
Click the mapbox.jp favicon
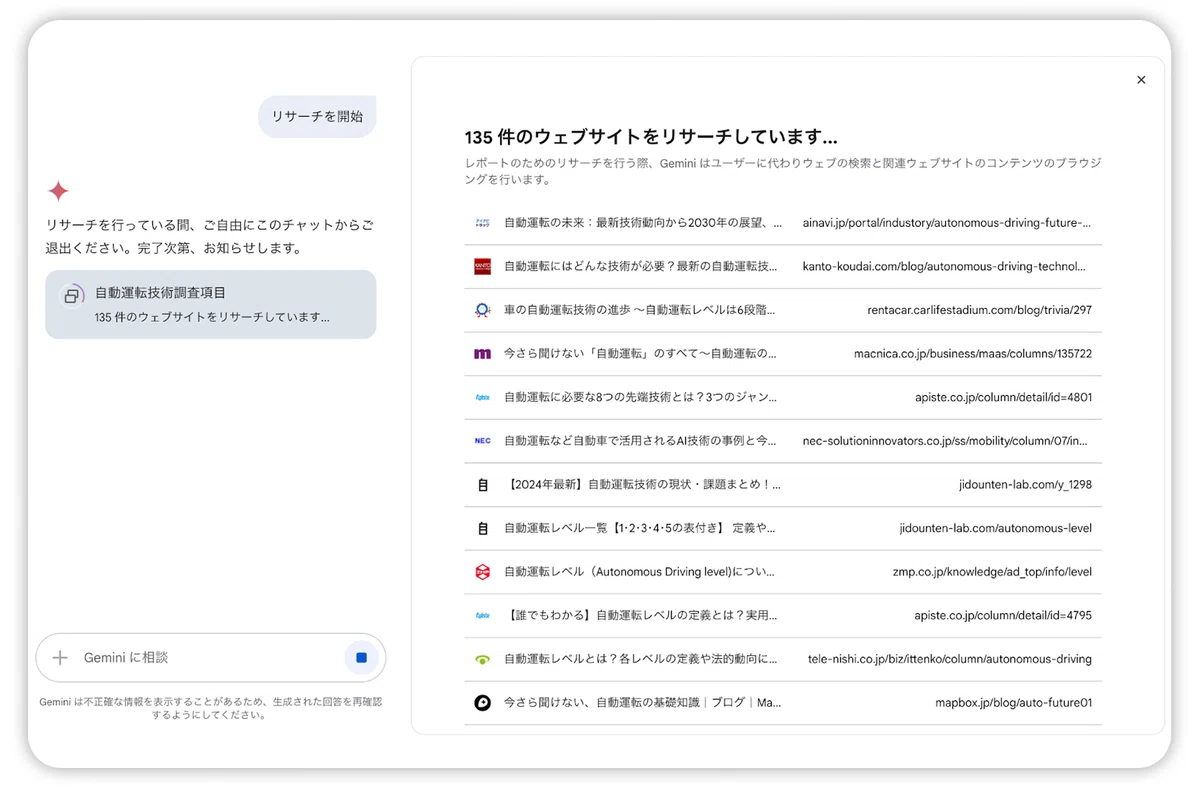pos(482,703)
